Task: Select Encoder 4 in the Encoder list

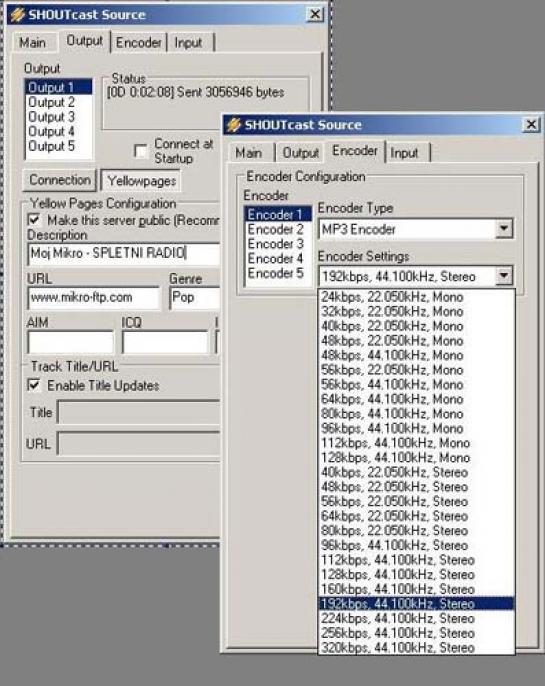Action: pos(278,258)
